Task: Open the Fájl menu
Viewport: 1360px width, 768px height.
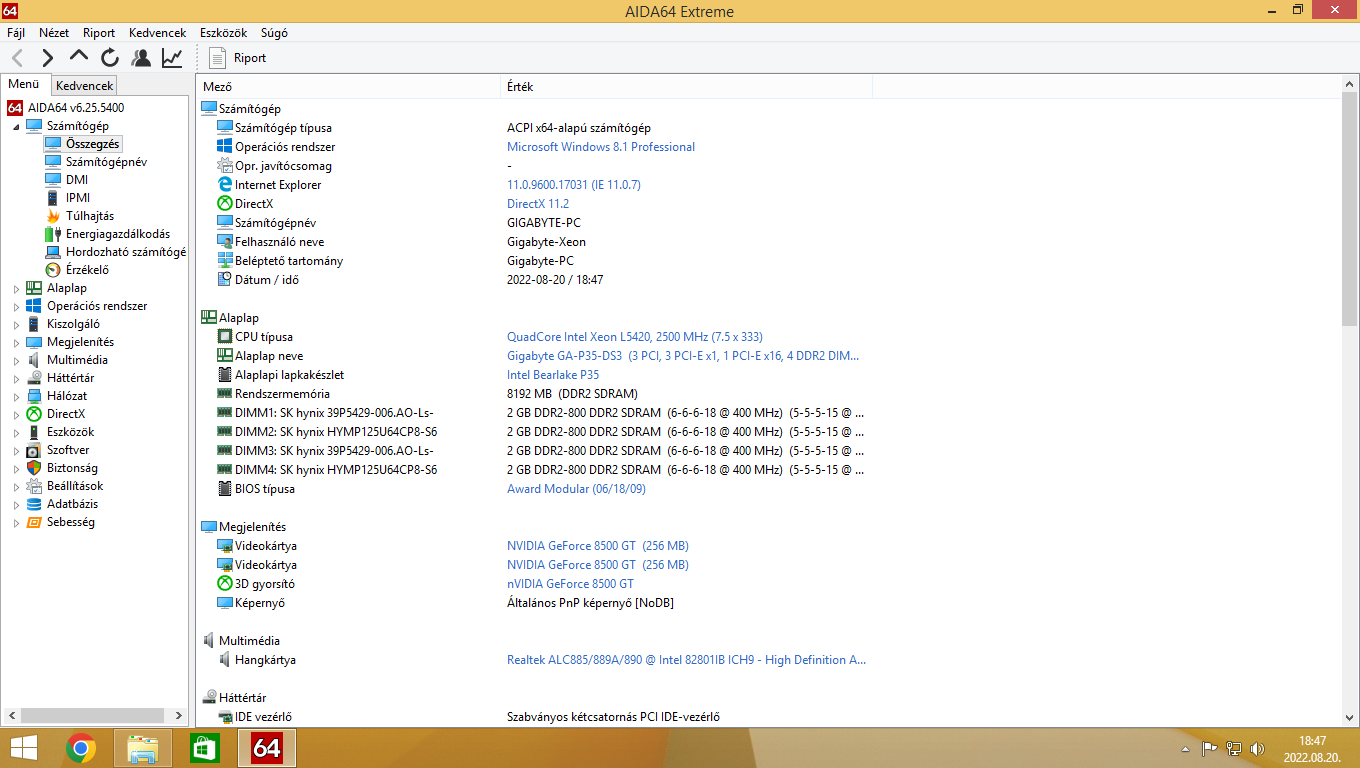Action: [16, 33]
